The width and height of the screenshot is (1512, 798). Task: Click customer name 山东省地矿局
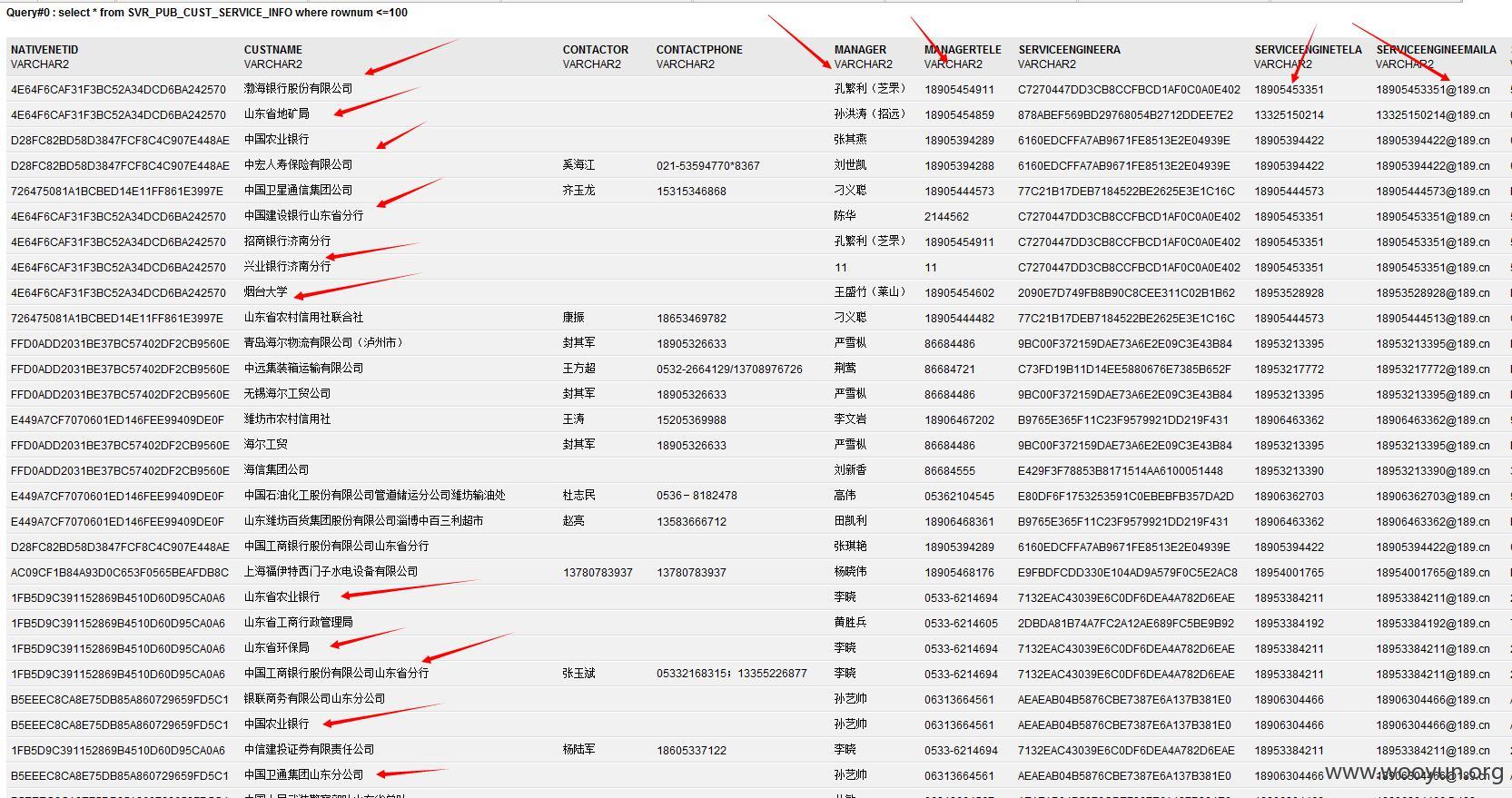pos(276,113)
